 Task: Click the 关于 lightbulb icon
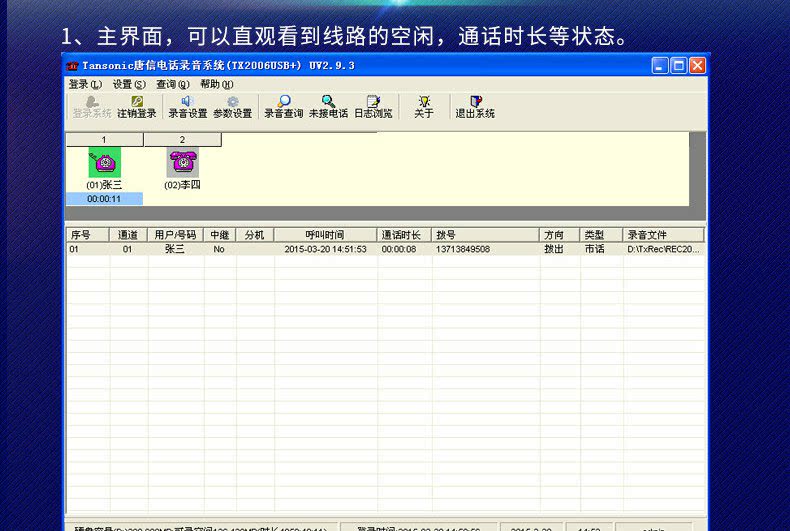pyautogui.click(x=424, y=107)
